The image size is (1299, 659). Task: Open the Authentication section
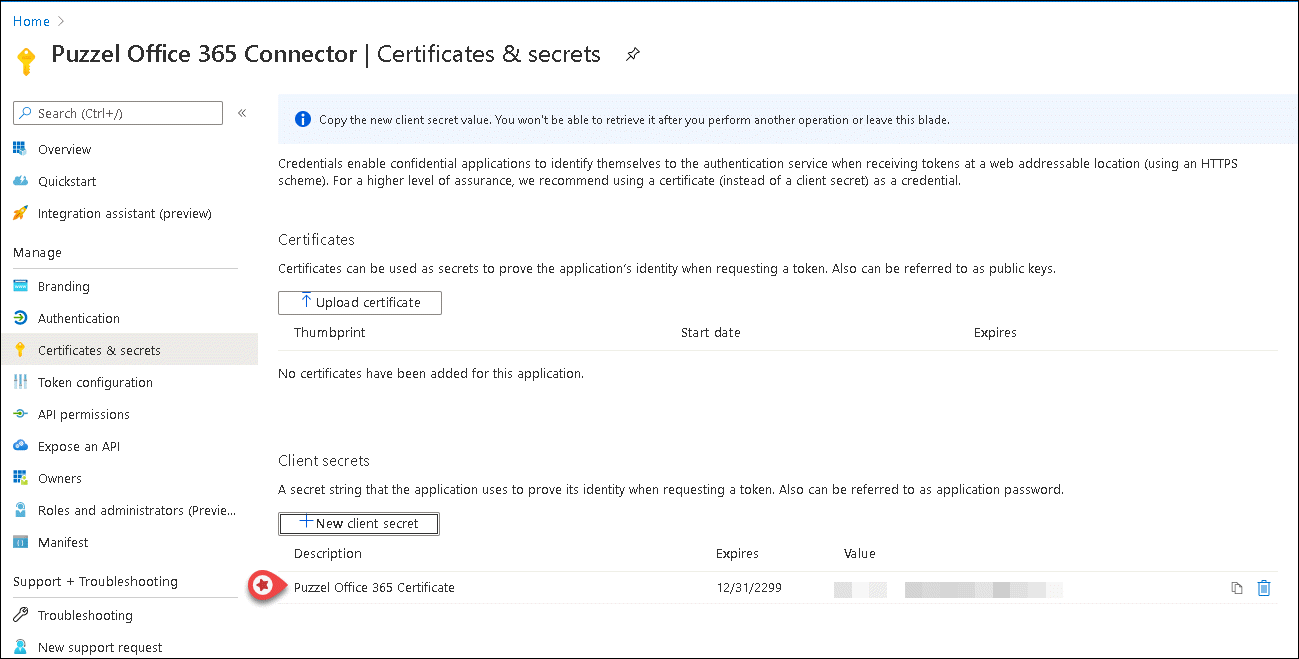click(78, 319)
